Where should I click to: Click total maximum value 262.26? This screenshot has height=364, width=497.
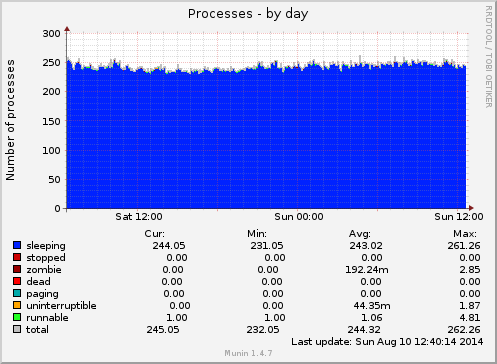pos(464,330)
